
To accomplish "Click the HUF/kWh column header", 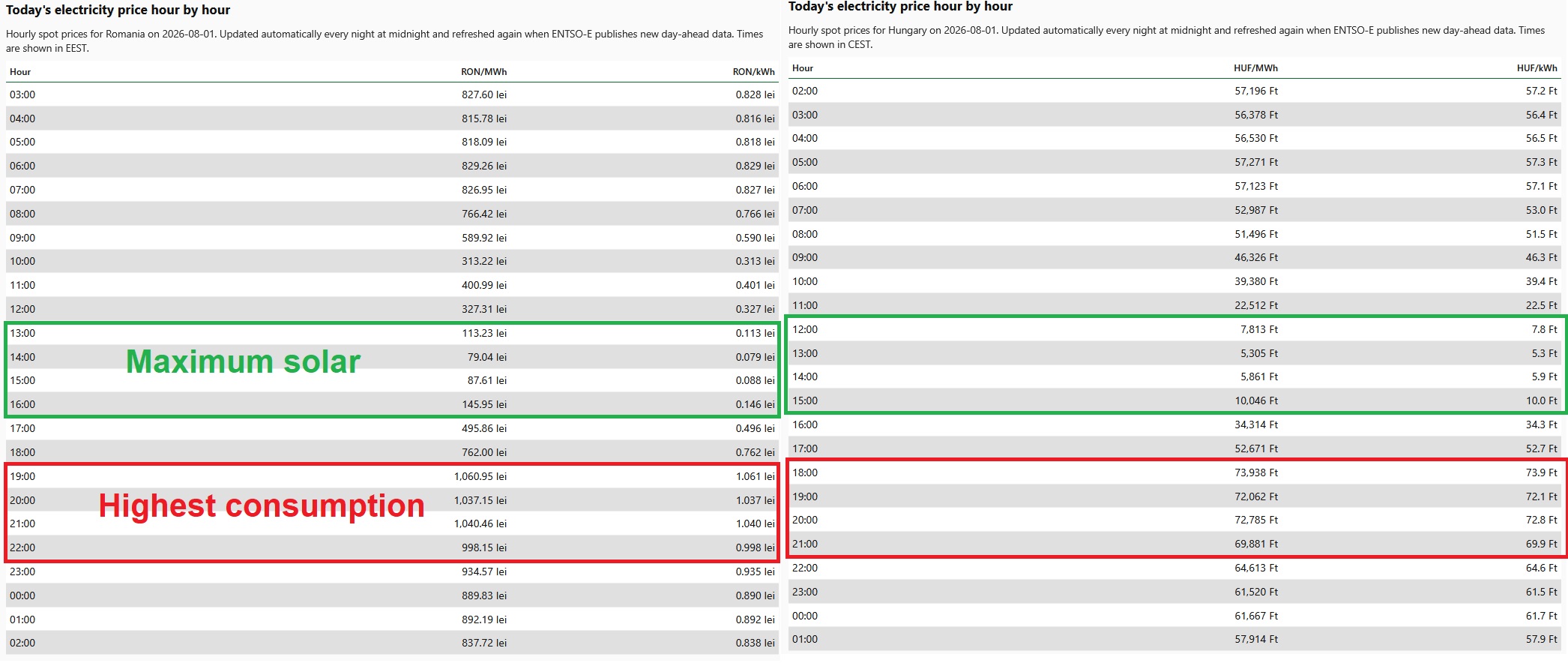I will [x=1537, y=68].
